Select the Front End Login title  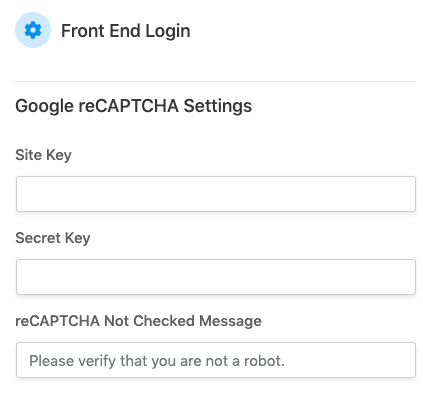(x=126, y=31)
